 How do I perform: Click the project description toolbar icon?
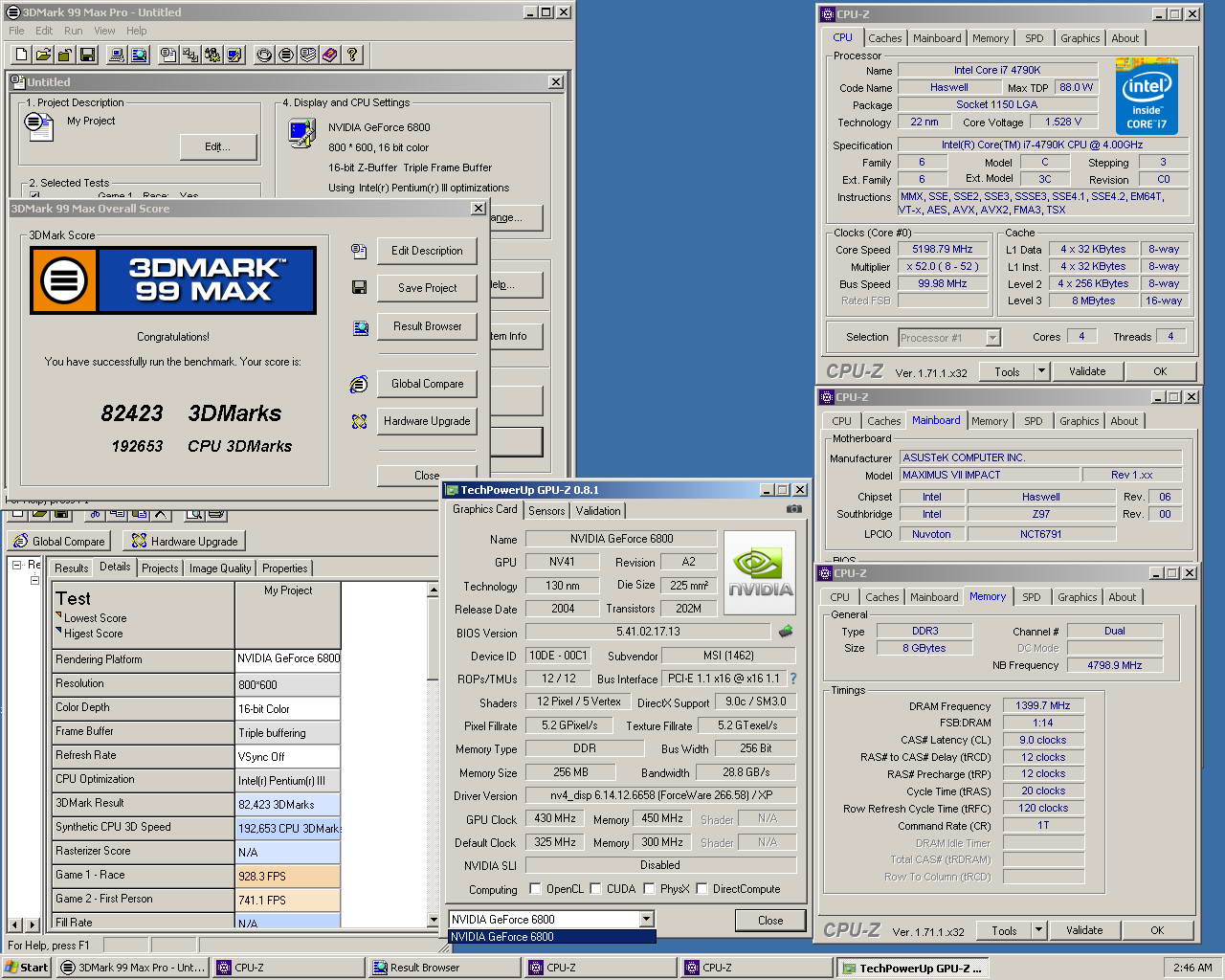pos(168,55)
